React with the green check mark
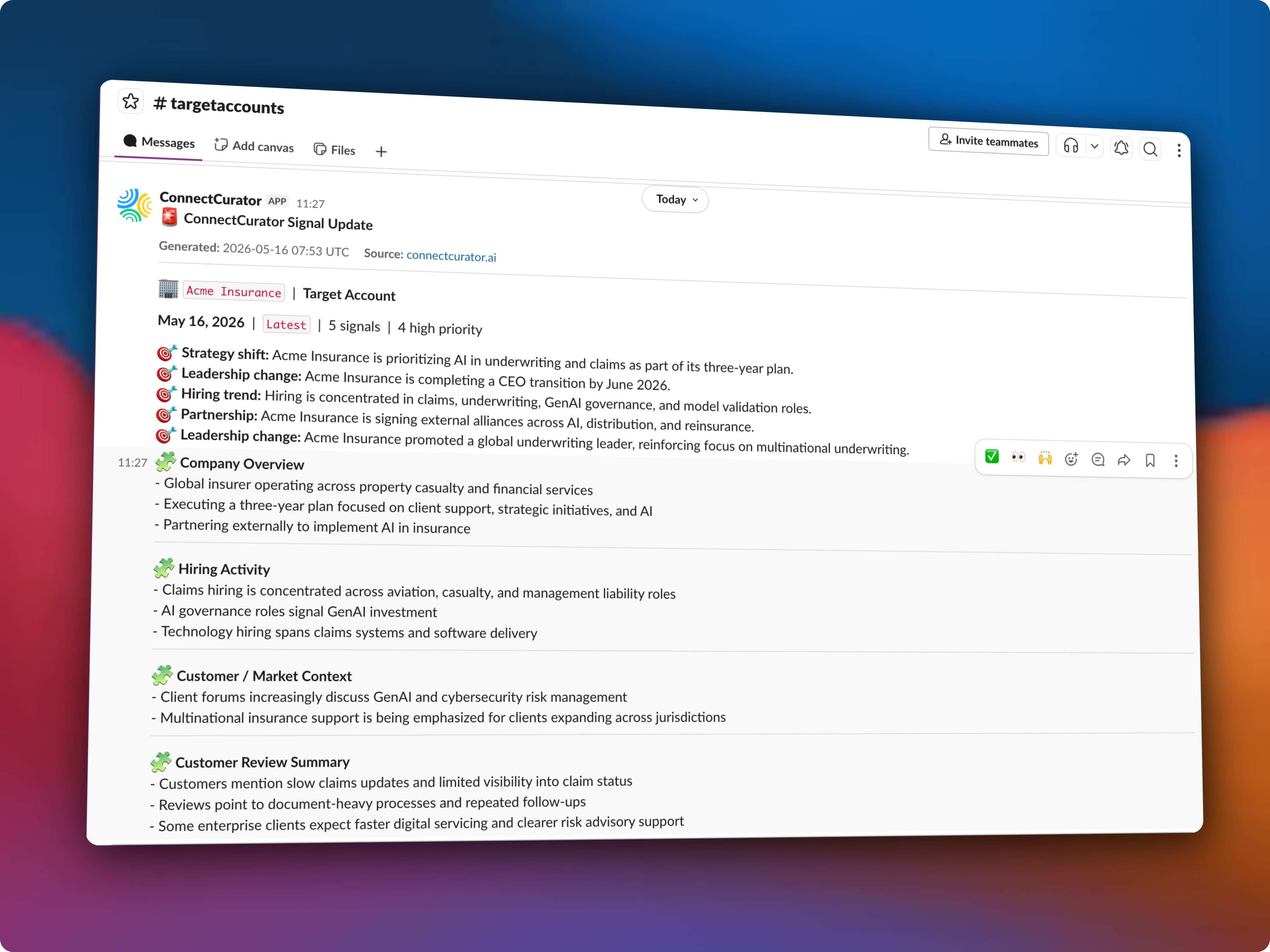The image size is (1270, 952). pos(992,457)
